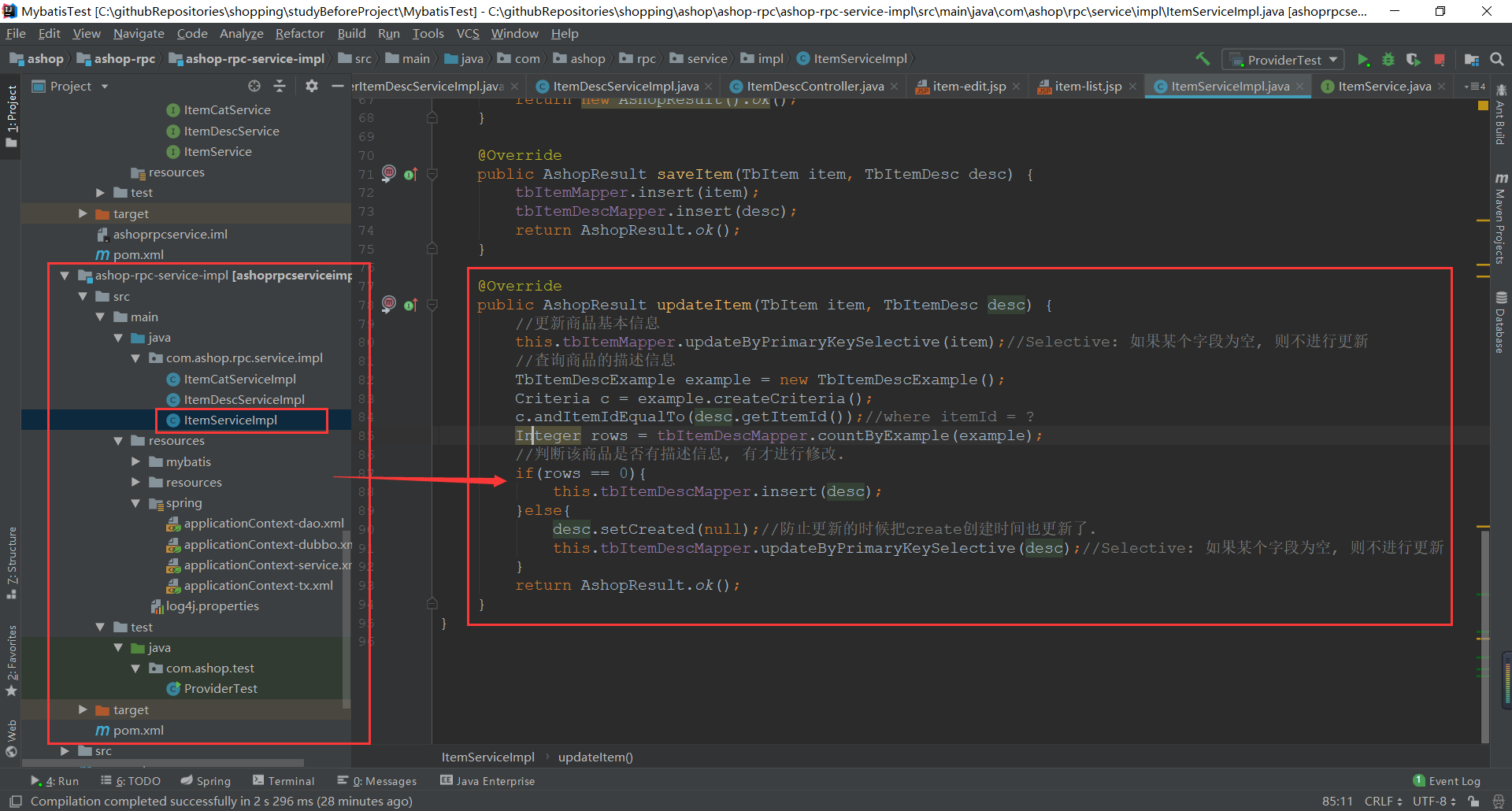
Task: Open the Terminal tool window
Action: (283, 781)
